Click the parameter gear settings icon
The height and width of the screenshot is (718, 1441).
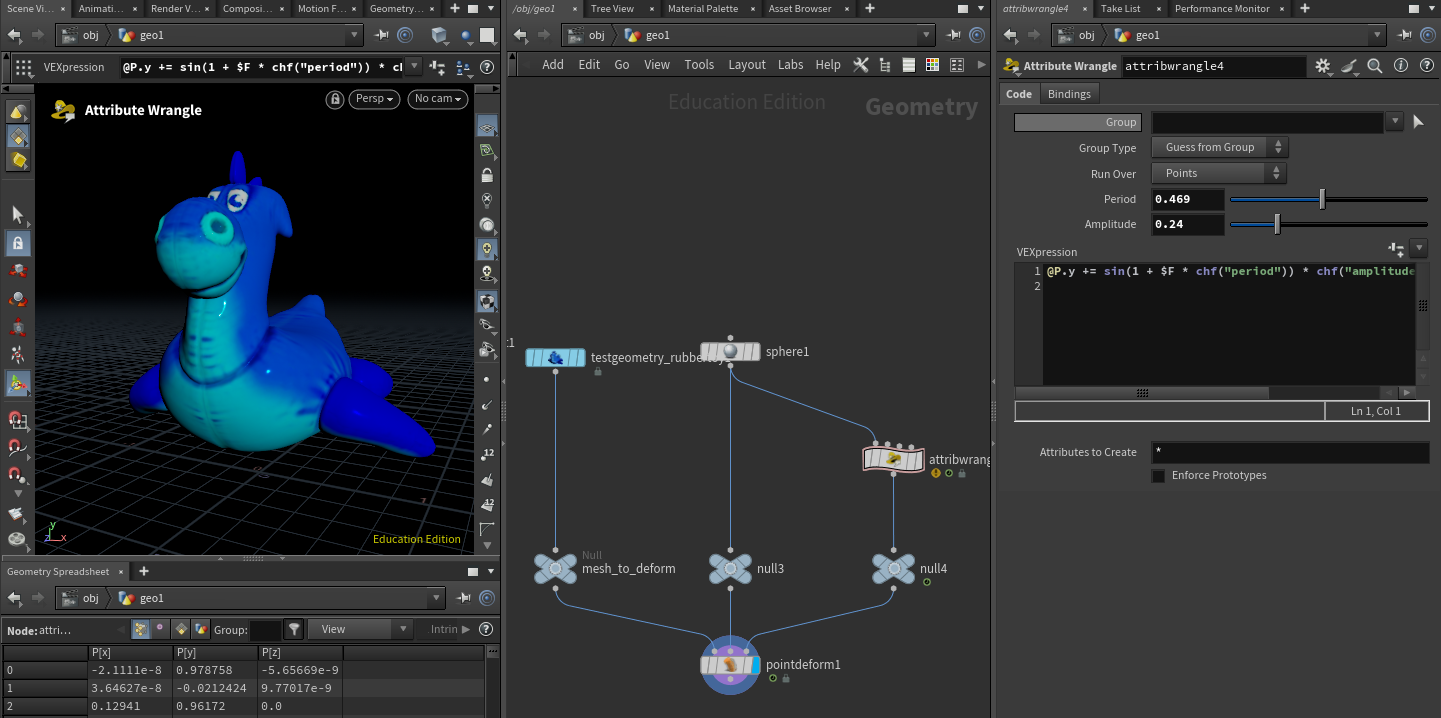pos(1323,67)
